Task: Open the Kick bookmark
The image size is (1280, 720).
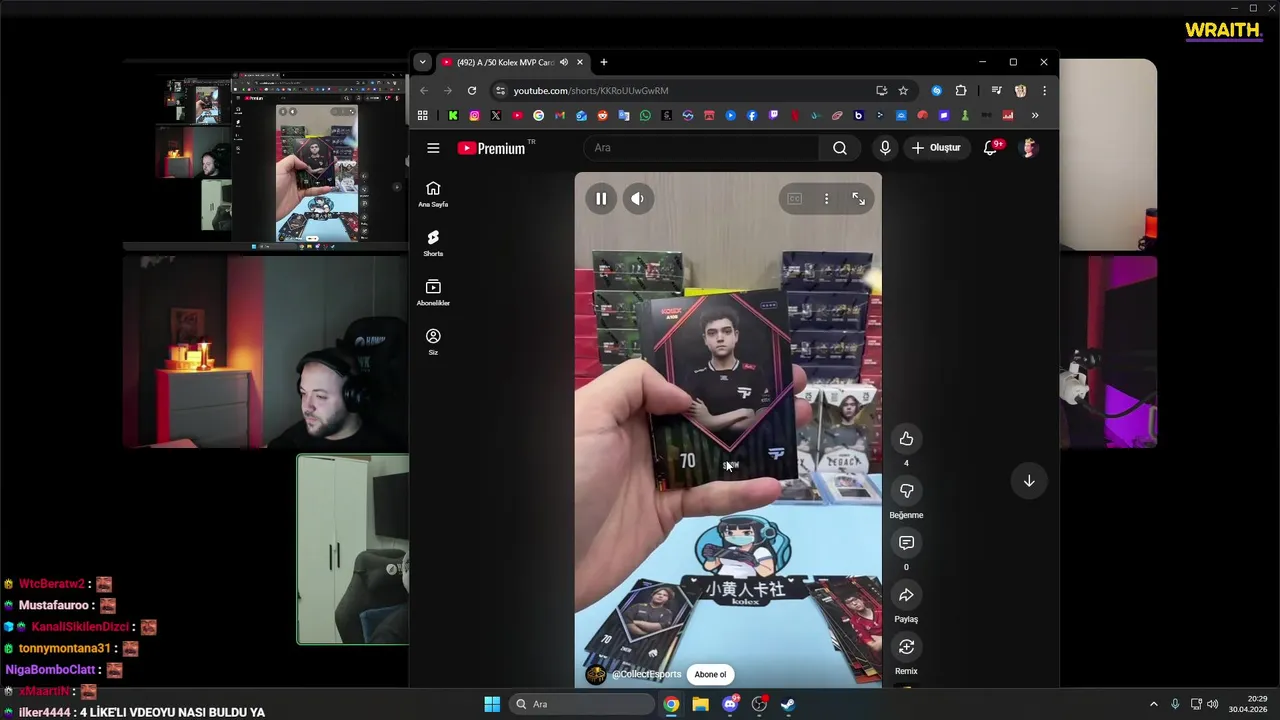Action: click(x=453, y=116)
